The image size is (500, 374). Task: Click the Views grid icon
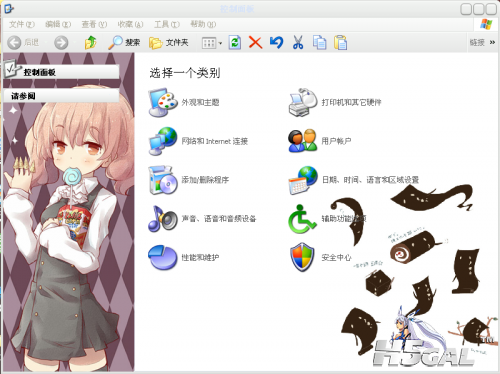click(x=209, y=43)
